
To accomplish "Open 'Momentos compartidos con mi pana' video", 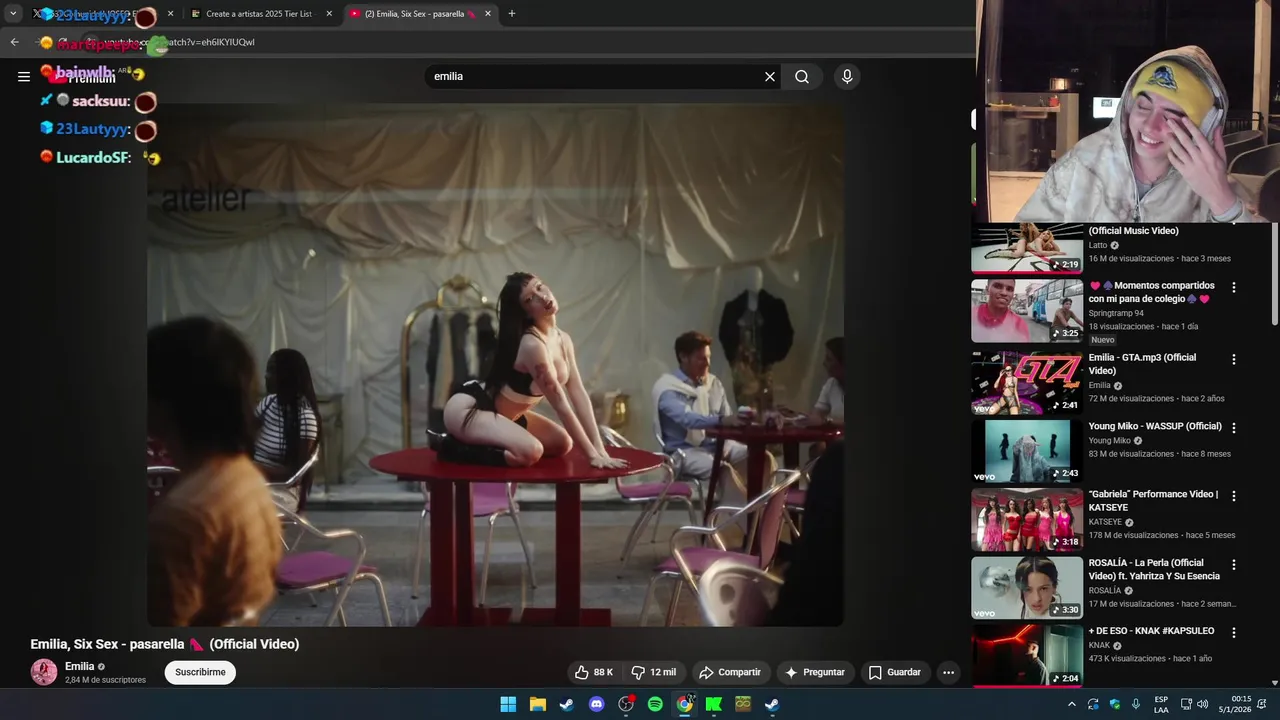I will pos(1027,310).
